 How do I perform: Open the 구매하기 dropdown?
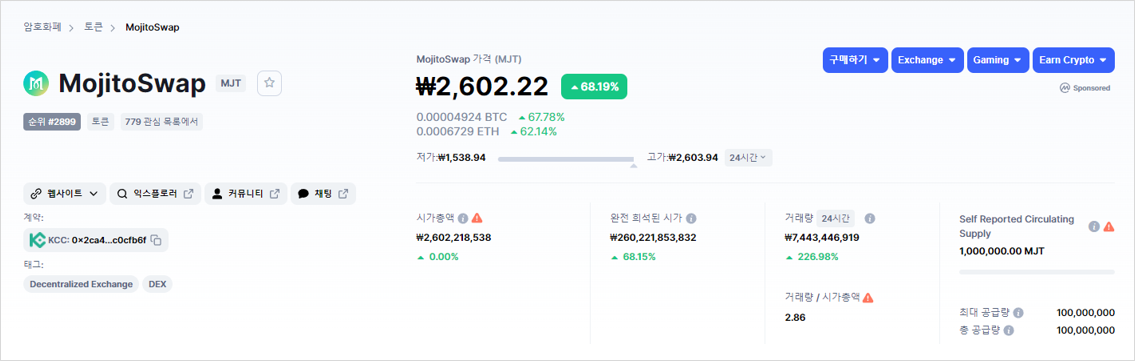tap(855, 60)
